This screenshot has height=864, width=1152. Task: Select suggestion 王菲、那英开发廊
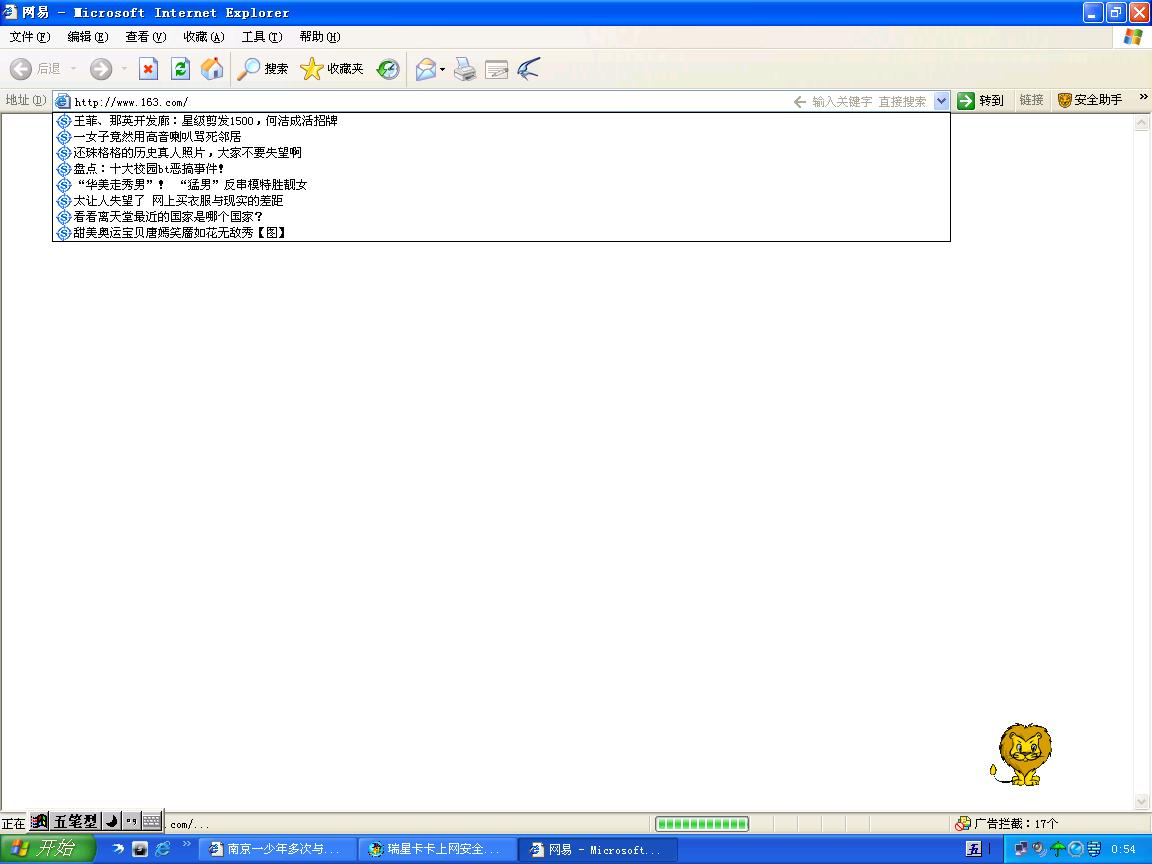coord(501,120)
